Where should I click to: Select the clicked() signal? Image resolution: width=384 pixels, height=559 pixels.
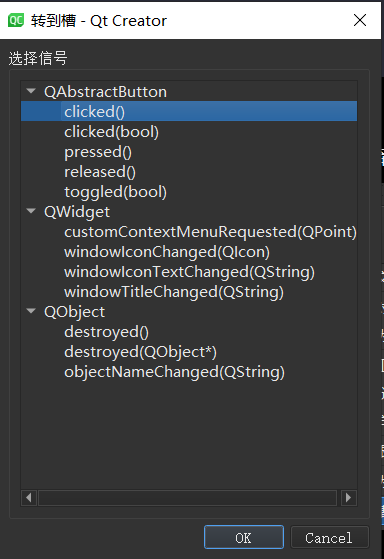point(94,112)
